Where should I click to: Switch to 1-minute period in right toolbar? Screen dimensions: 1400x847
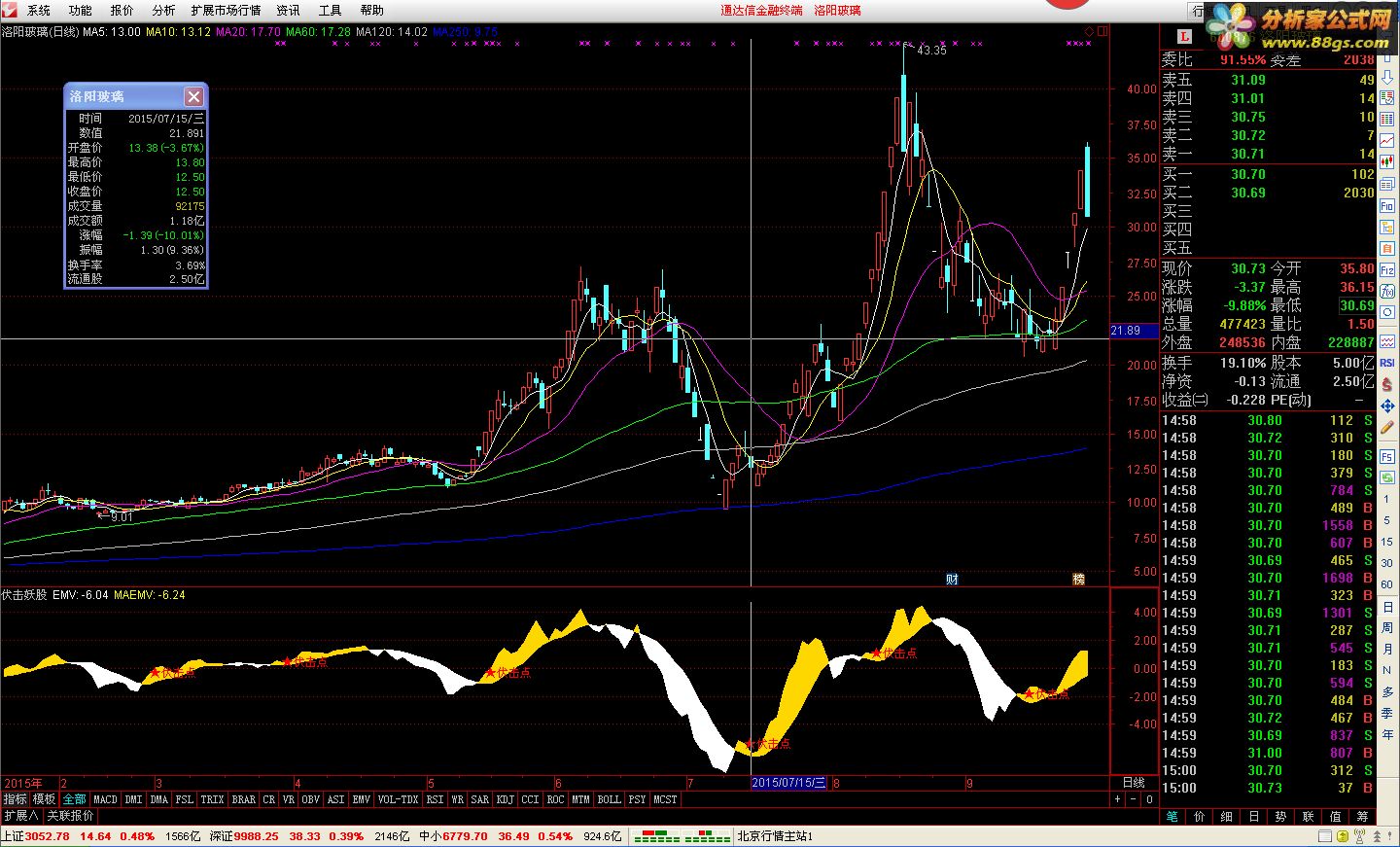coord(1387,501)
